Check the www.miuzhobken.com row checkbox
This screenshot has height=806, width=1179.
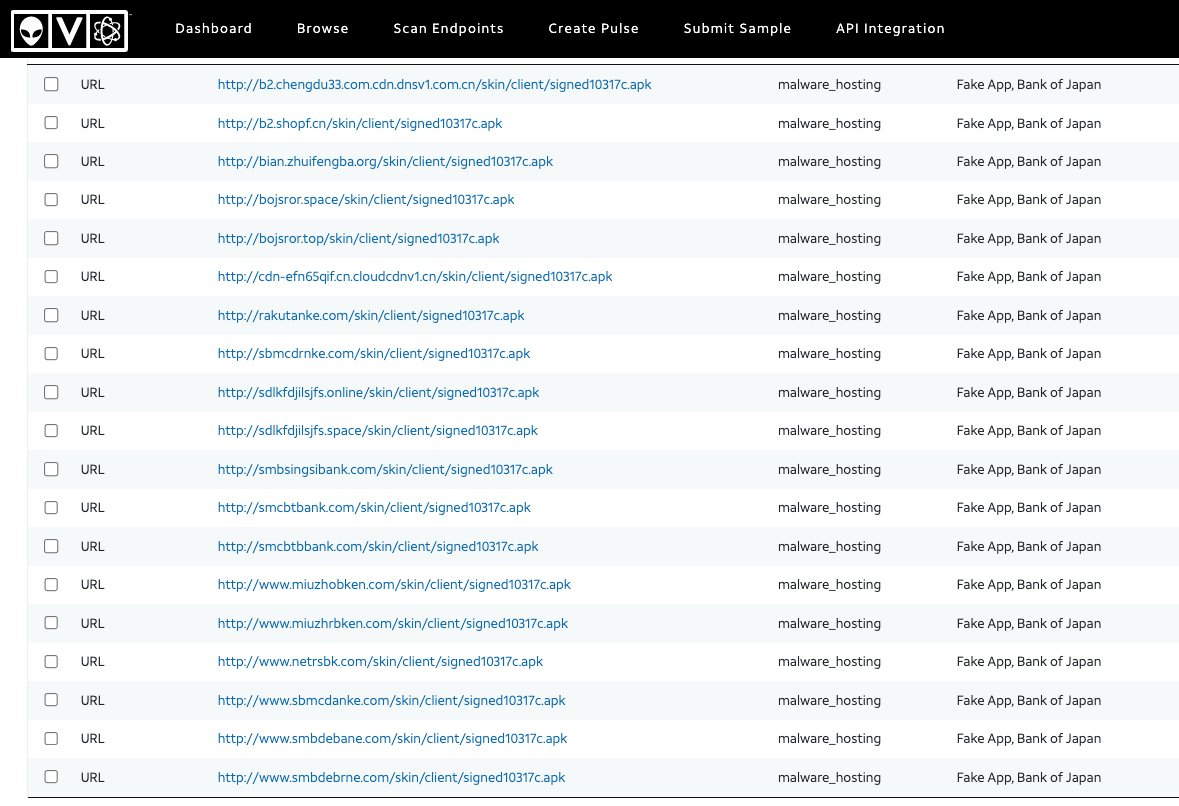(51, 584)
